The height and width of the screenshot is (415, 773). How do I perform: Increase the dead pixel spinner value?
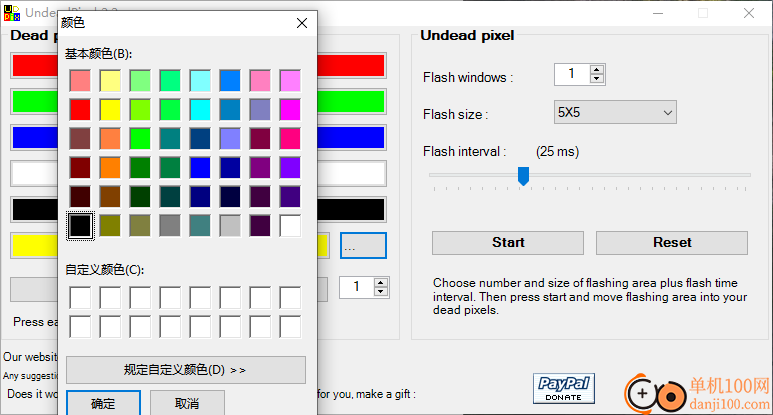coord(380,282)
